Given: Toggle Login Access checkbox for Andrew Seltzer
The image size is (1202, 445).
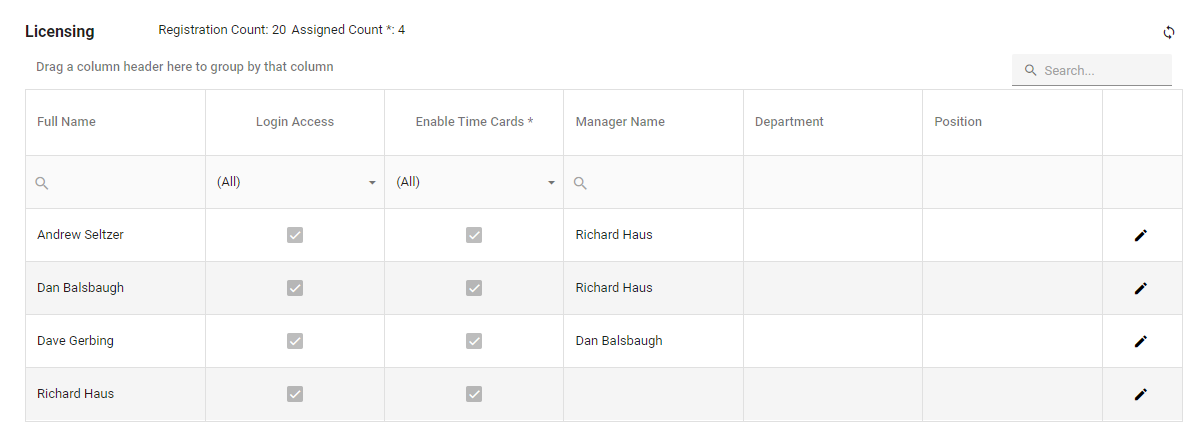Looking at the screenshot, I should pos(295,235).
